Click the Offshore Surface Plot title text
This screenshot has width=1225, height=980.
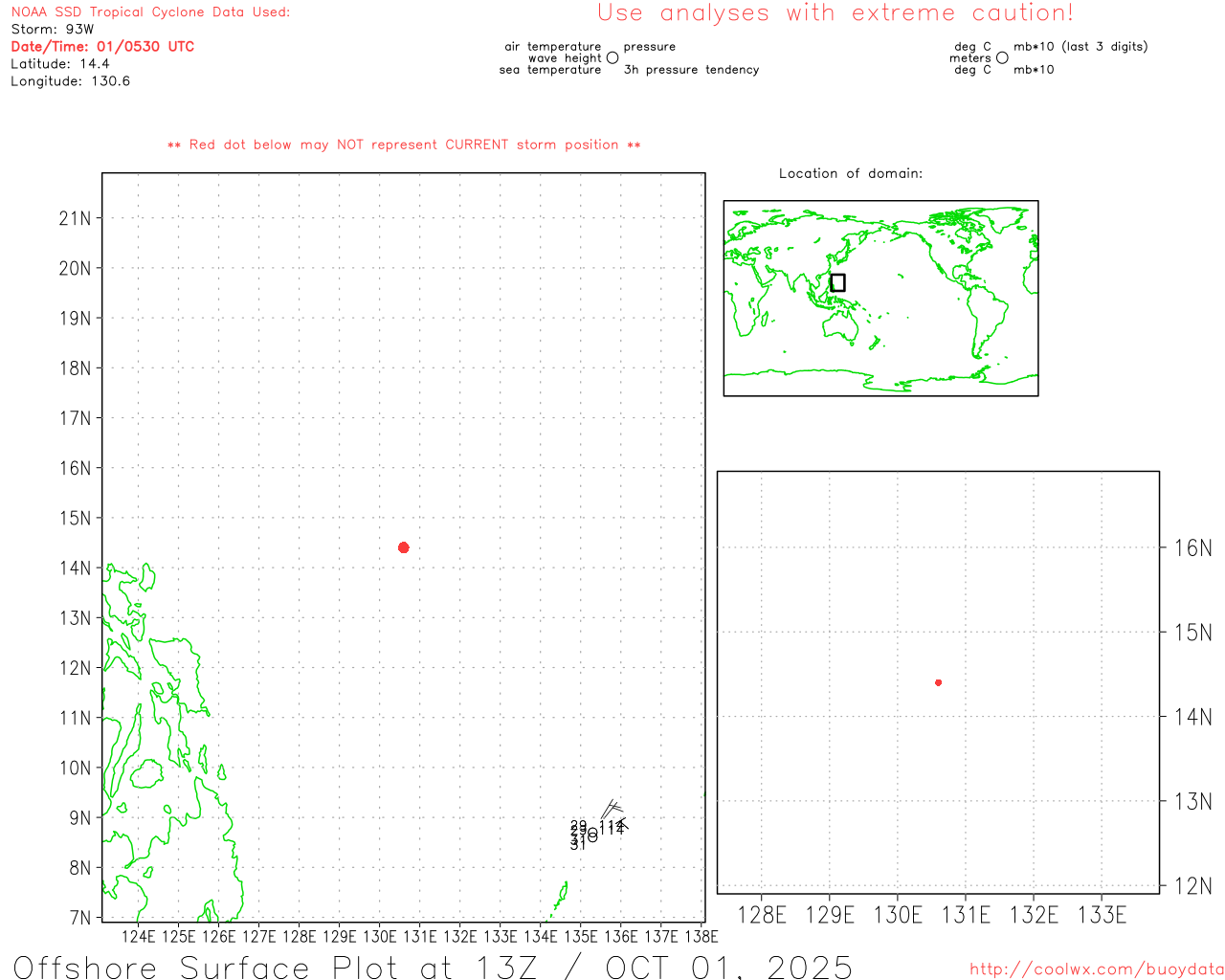tap(433, 967)
